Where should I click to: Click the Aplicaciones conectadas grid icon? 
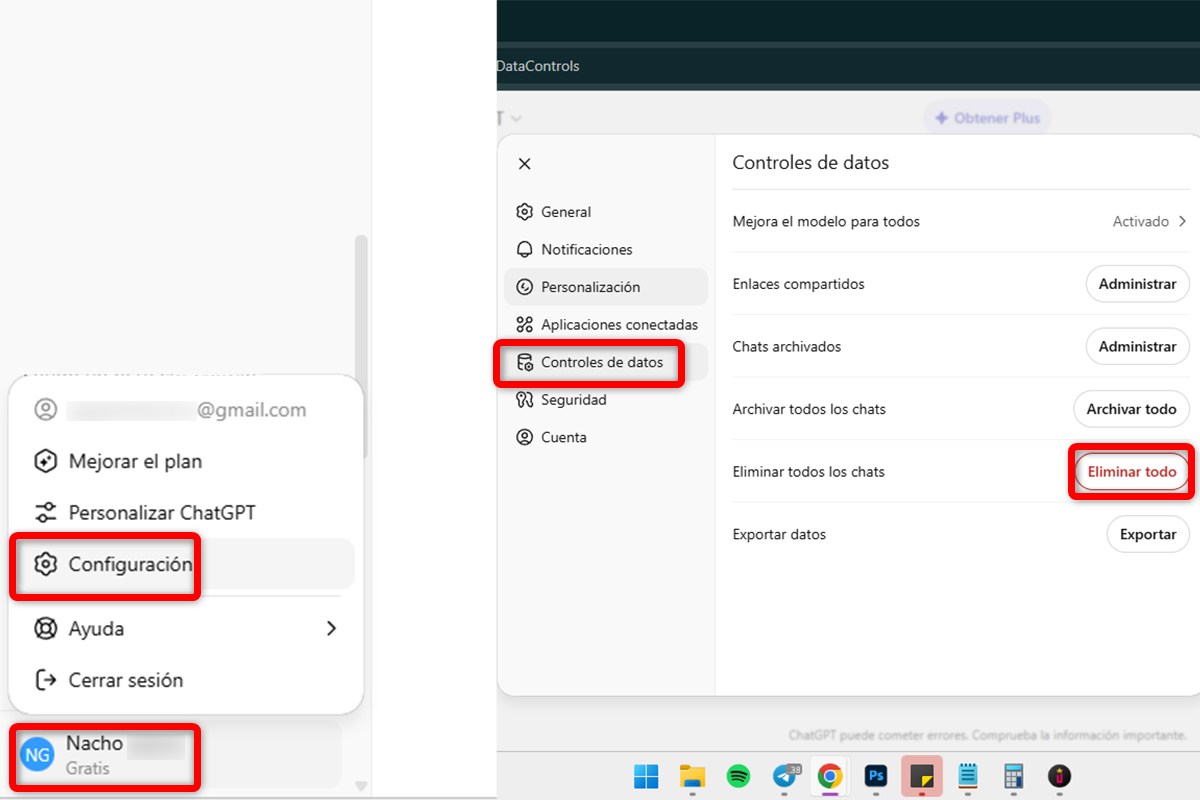coord(525,325)
